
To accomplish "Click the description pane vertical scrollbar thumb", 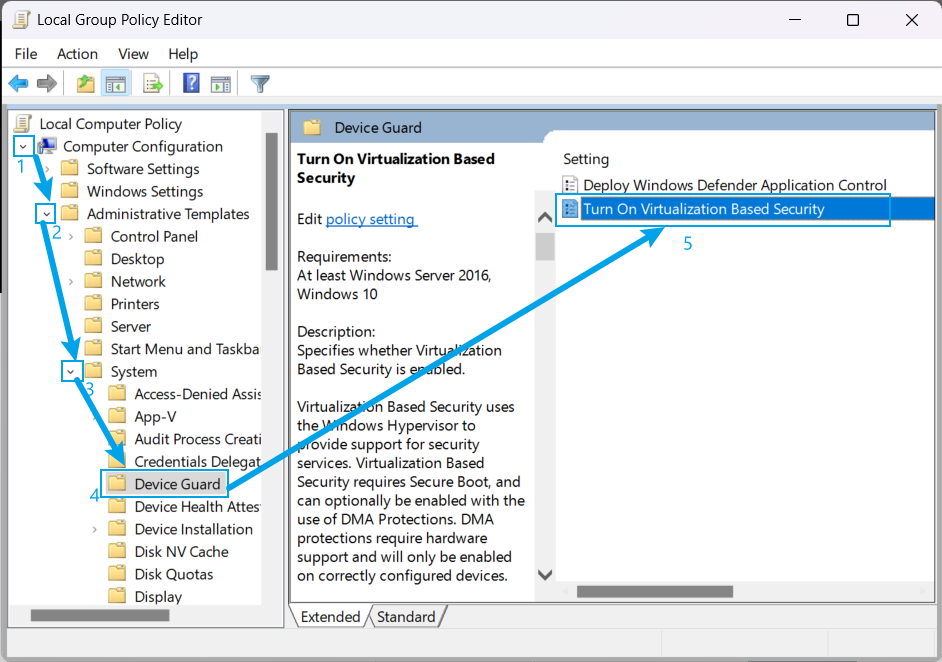I will coord(545,246).
